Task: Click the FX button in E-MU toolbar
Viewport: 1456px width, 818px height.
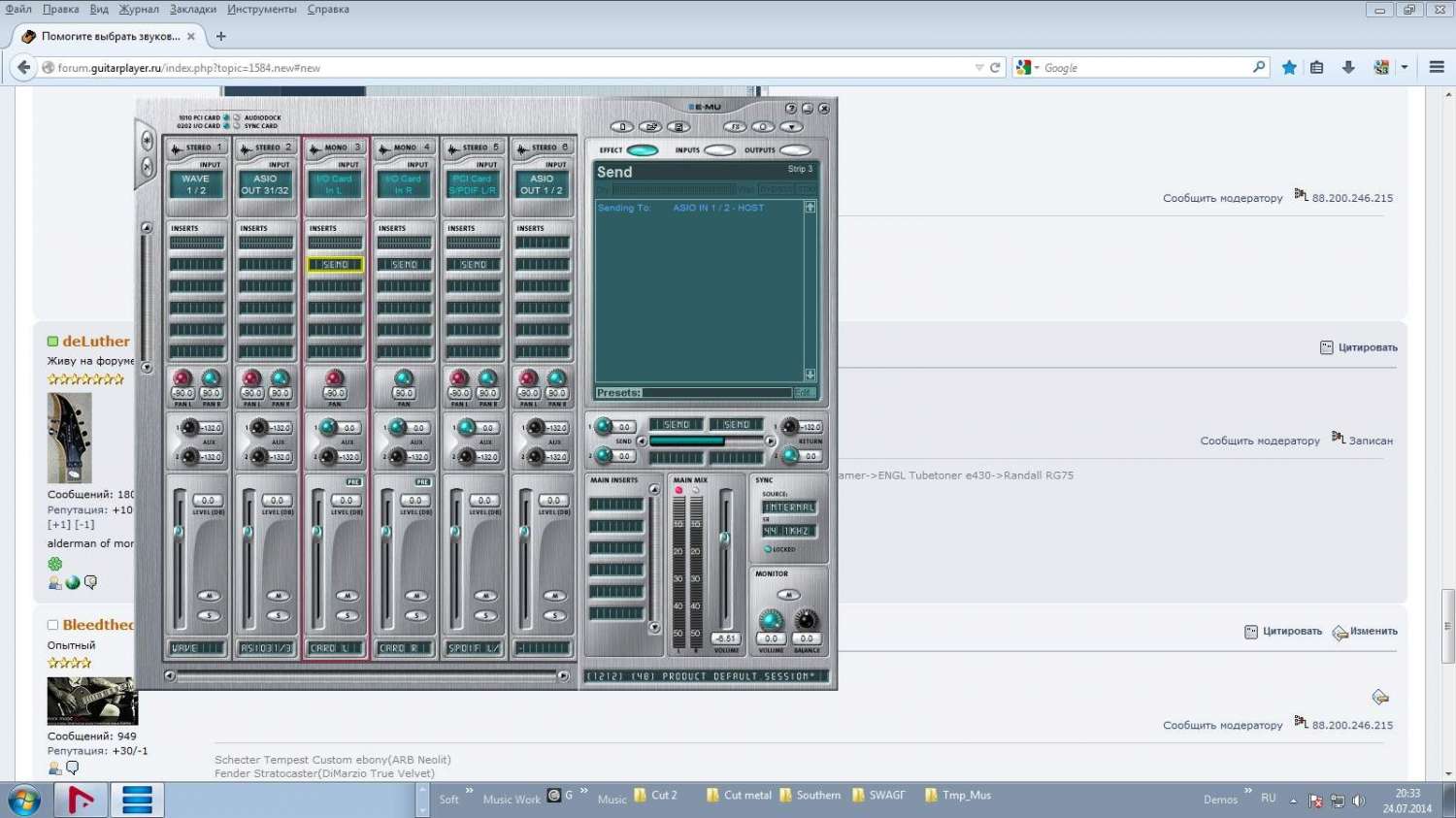Action: point(735,127)
